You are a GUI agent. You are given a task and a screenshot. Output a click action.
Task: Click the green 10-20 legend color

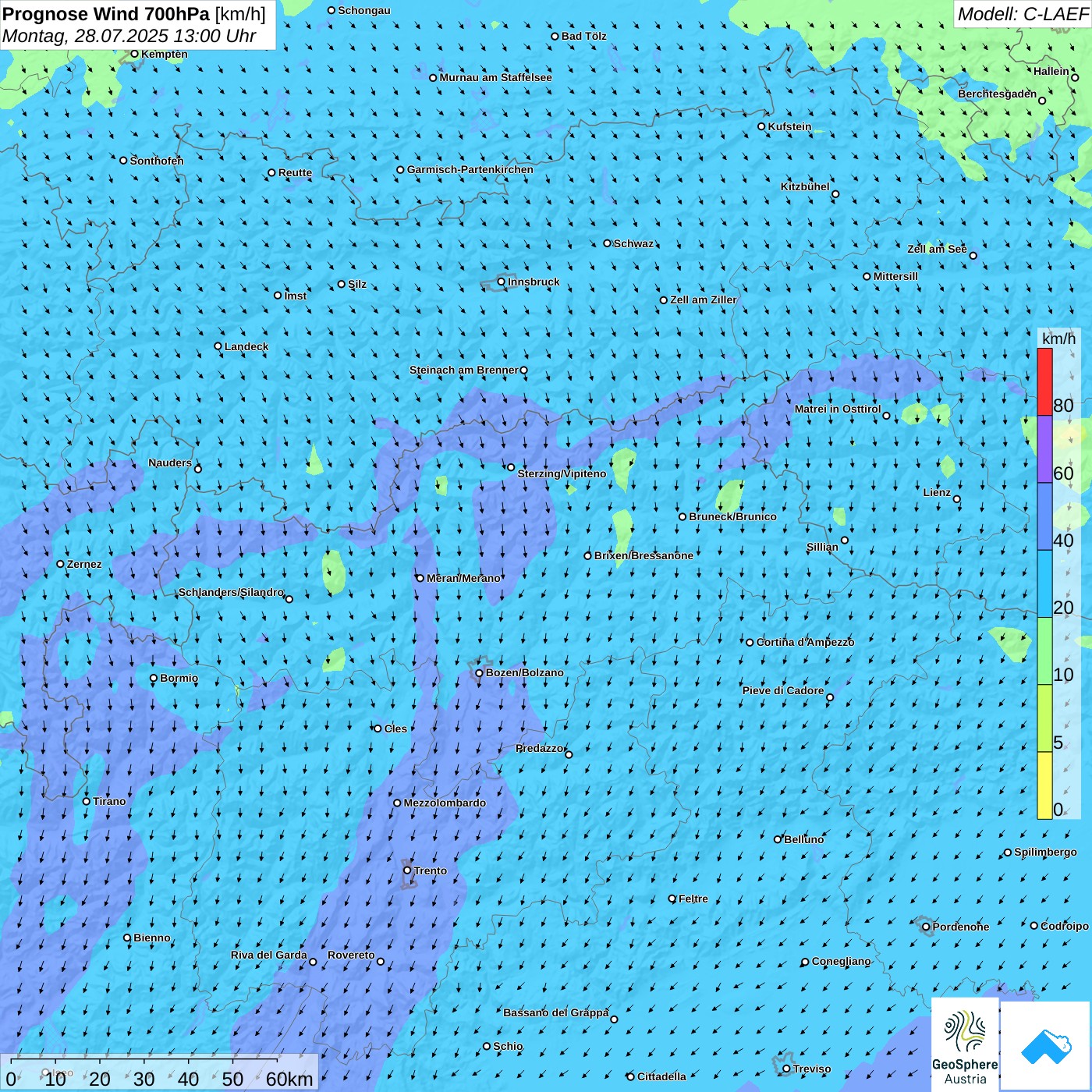tap(1044, 651)
